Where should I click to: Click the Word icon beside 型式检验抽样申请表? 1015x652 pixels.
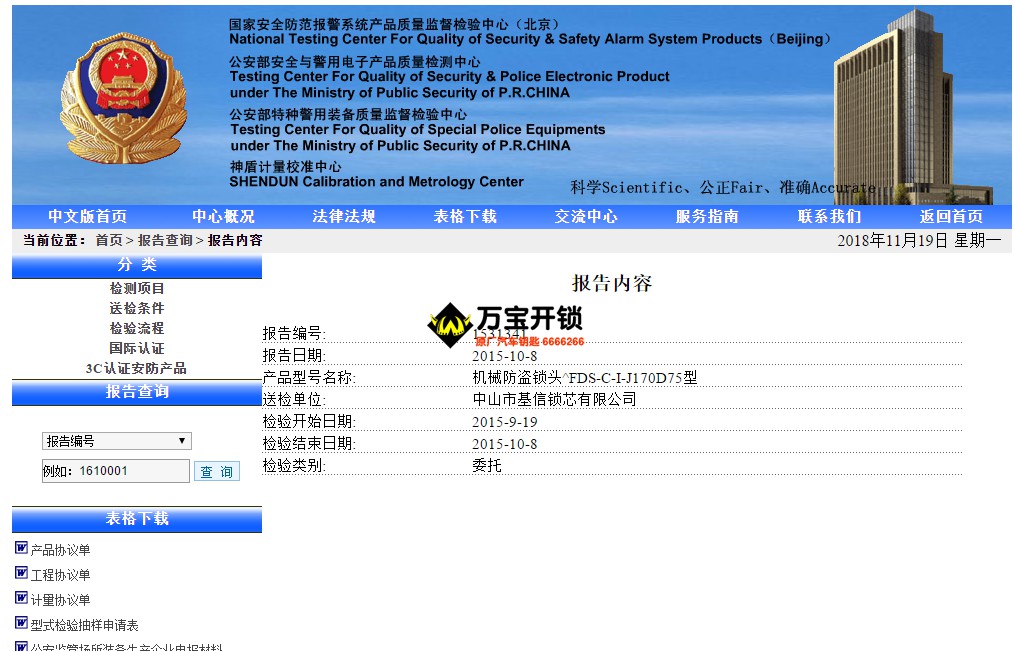tap(21, 623)
